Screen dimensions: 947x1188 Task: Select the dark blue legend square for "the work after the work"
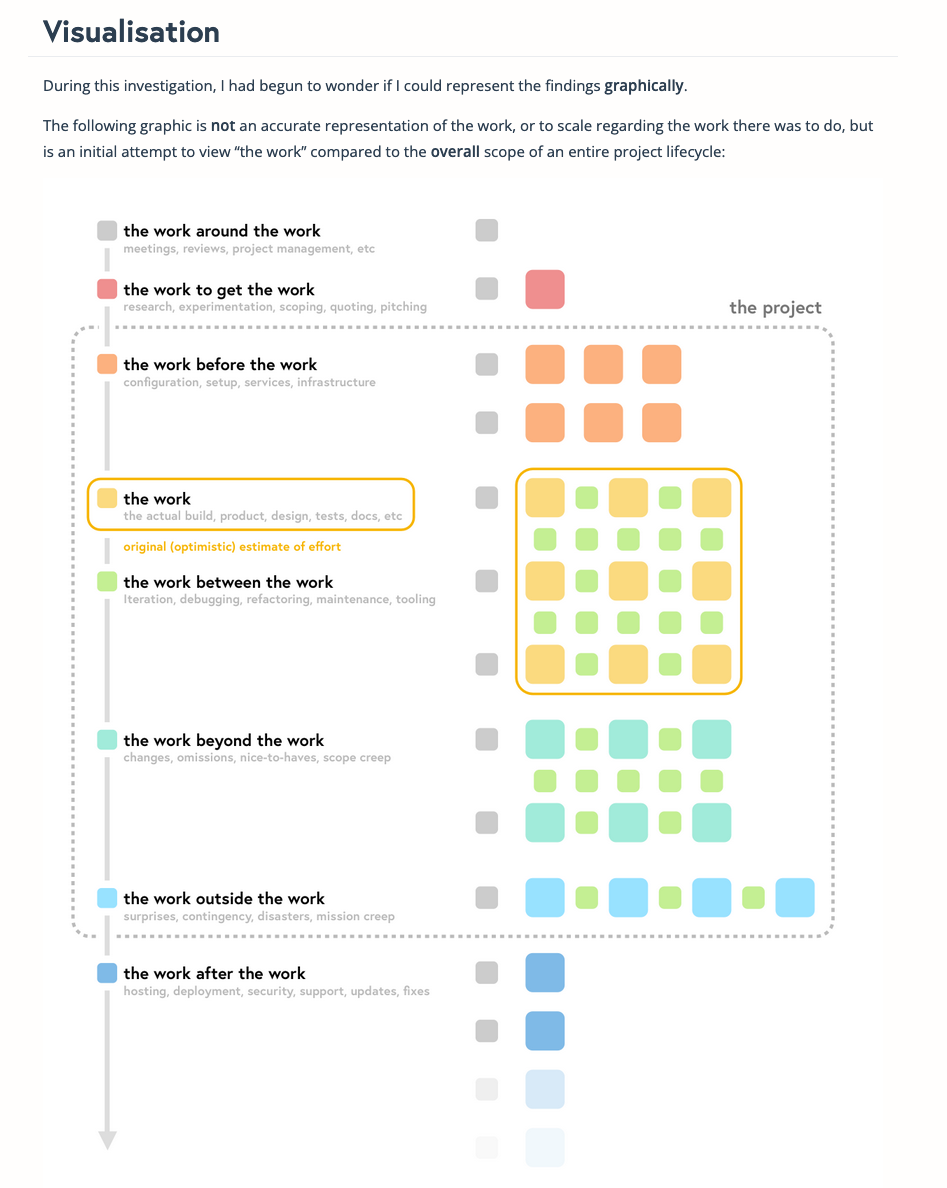[107, 973]
